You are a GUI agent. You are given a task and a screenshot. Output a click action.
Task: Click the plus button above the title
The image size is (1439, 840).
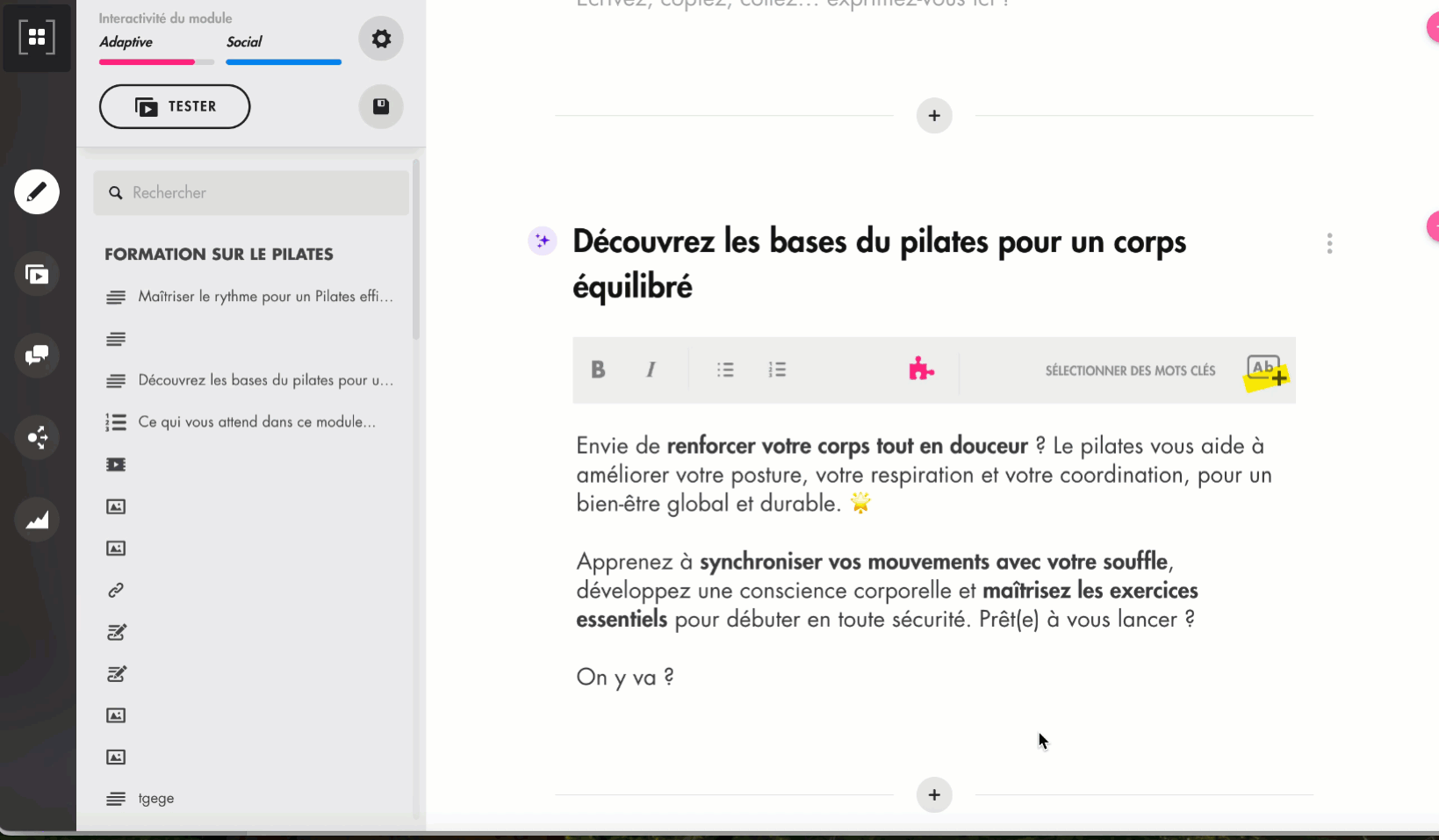[934, 116]
